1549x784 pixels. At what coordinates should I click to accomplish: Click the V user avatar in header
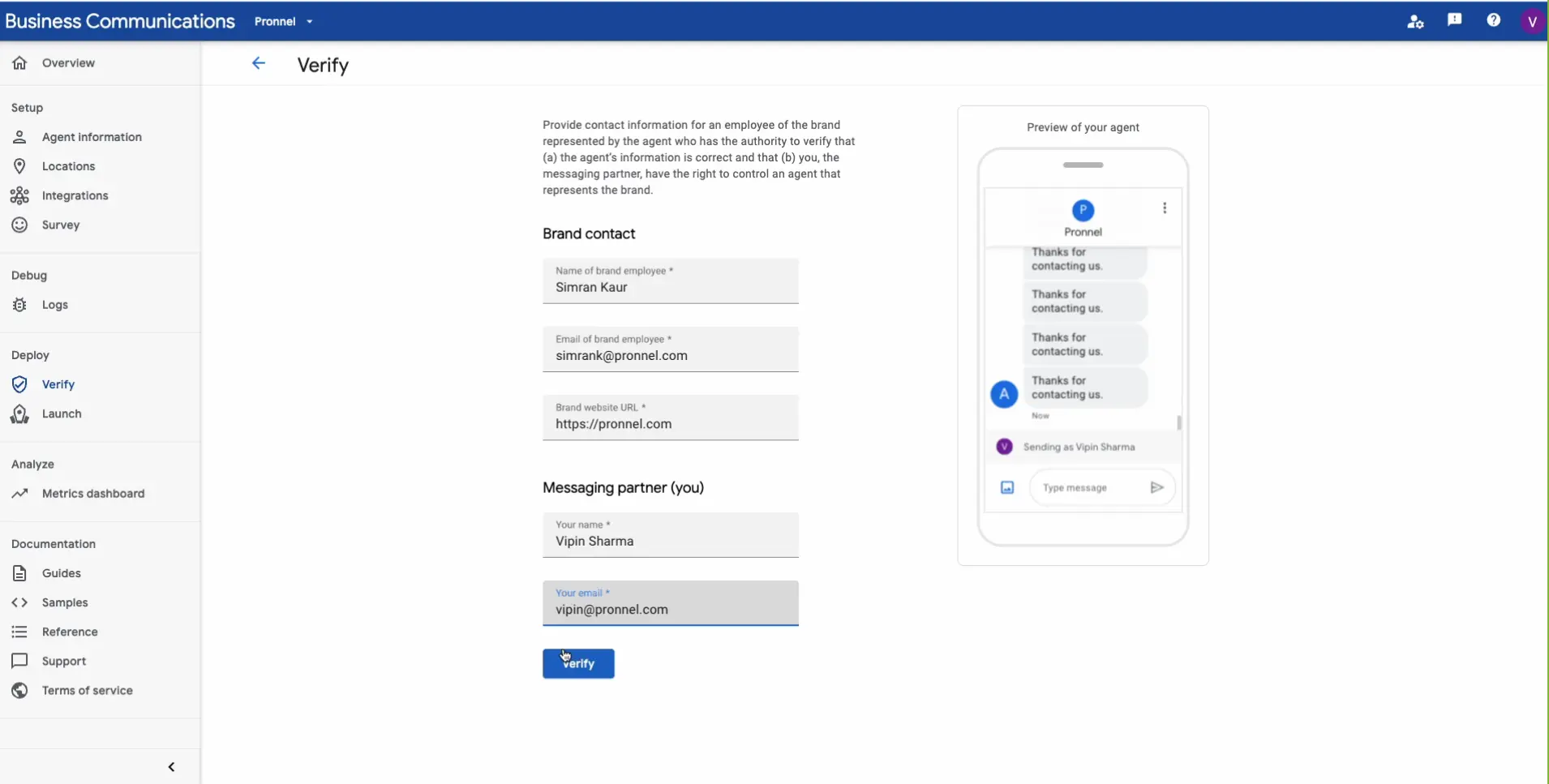[x=1531, y=22]
